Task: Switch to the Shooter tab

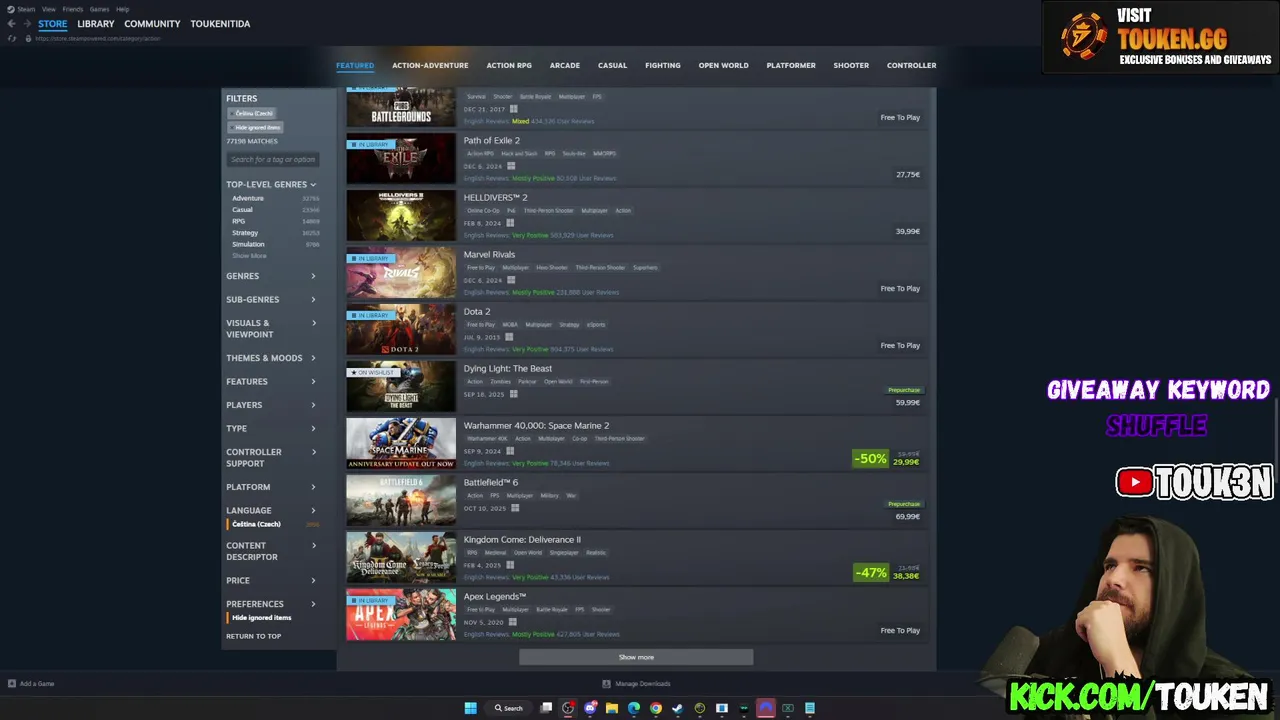Action: (x=851, y=65)
